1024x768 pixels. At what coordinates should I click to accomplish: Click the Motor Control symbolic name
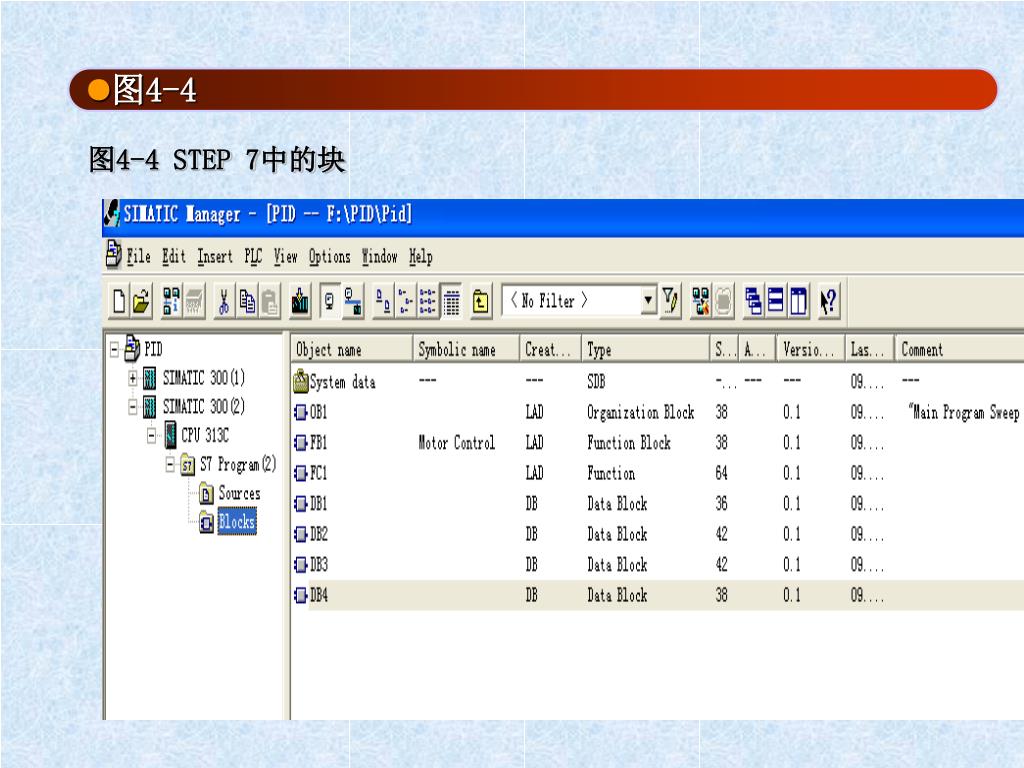pyautogui.click(x=456, y=443)
